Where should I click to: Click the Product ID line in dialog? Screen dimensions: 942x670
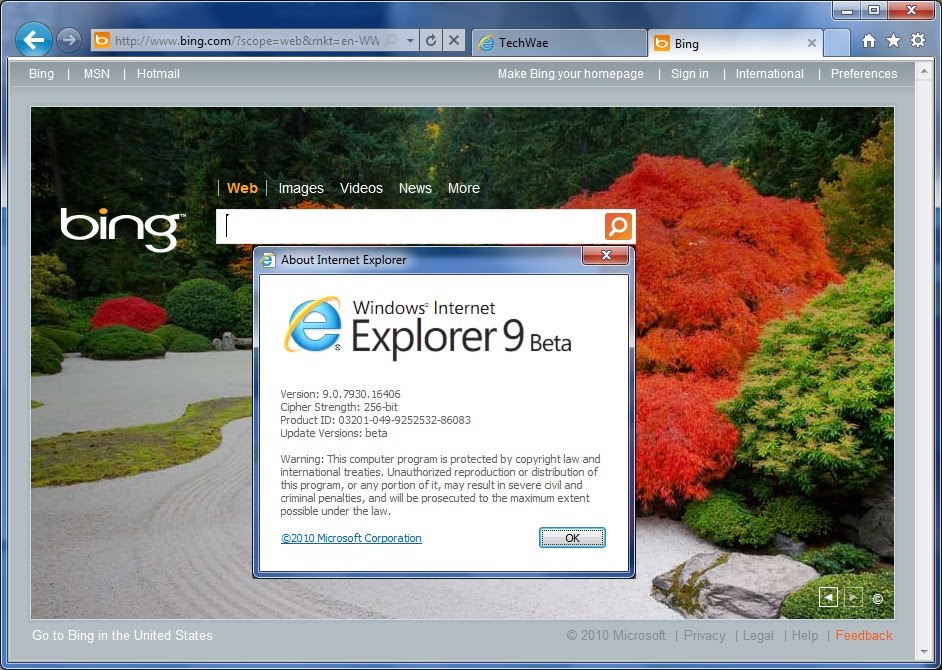pyautogui.click(x=375, y=420)
